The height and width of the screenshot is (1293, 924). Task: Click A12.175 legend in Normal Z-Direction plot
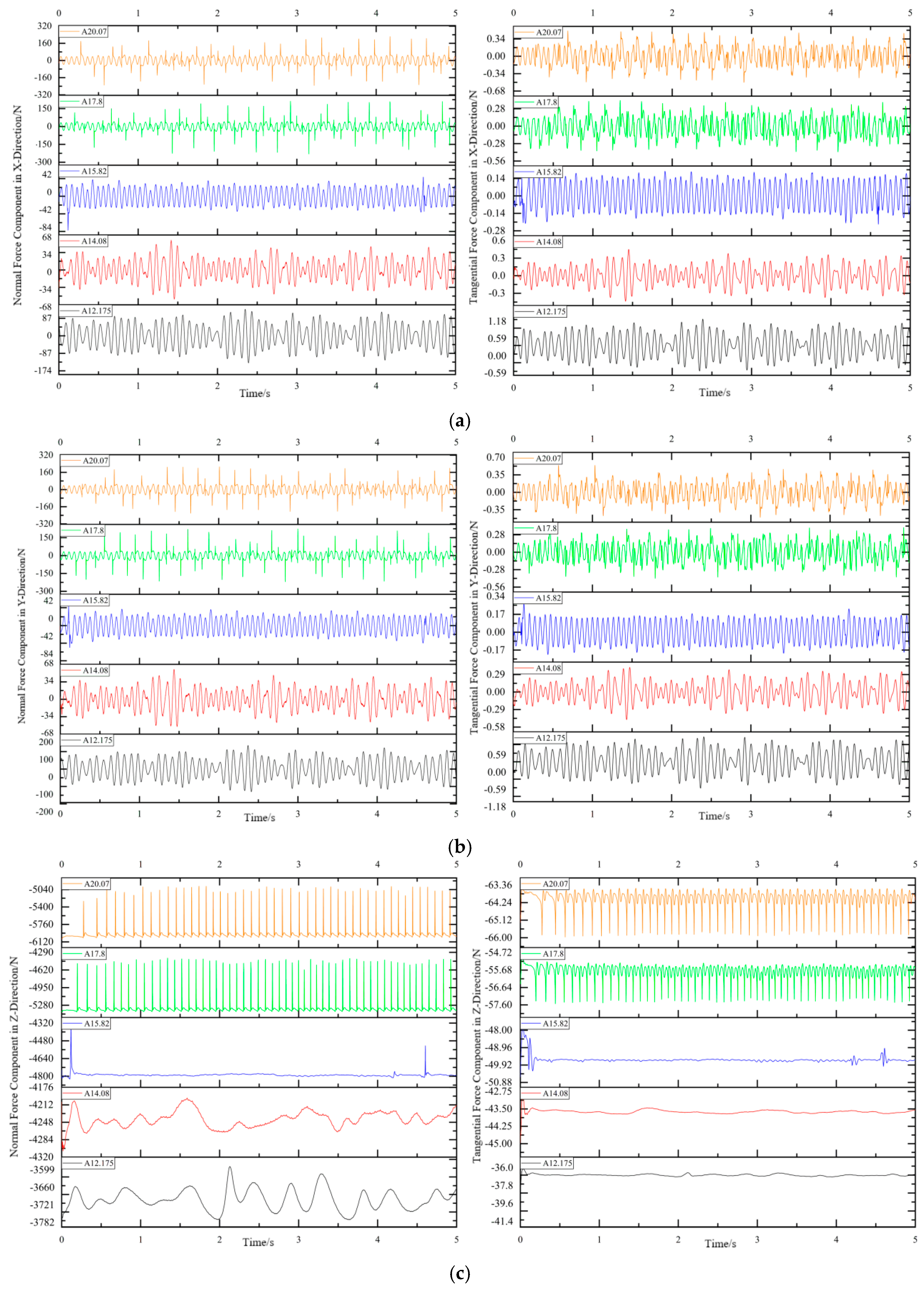coord(99,1163)
